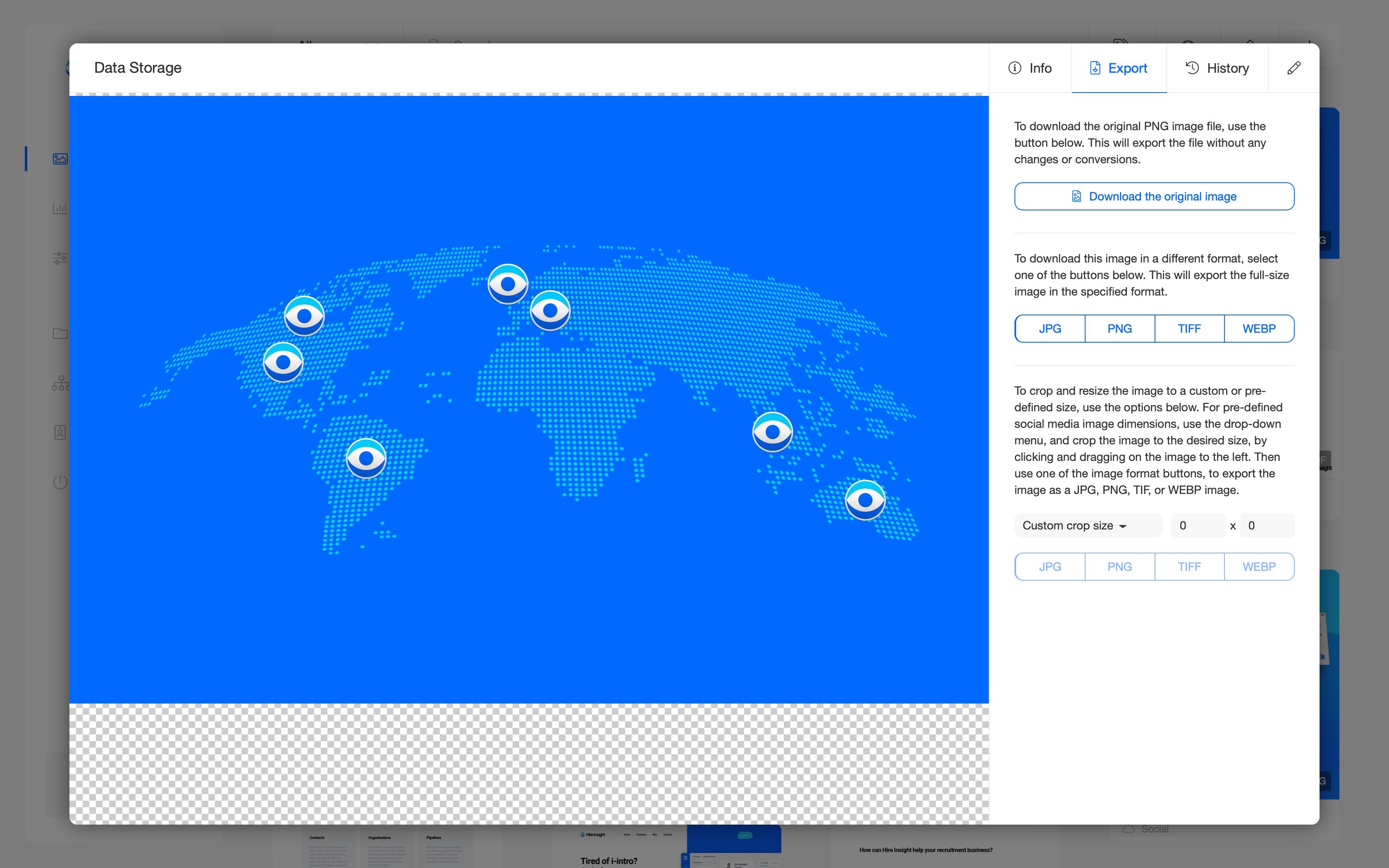Screen dimensions: 1389x868
Task: Click the hierarchy sitemap icon in background sidebar
Action: pyautogui.click(x=60, y=383)
